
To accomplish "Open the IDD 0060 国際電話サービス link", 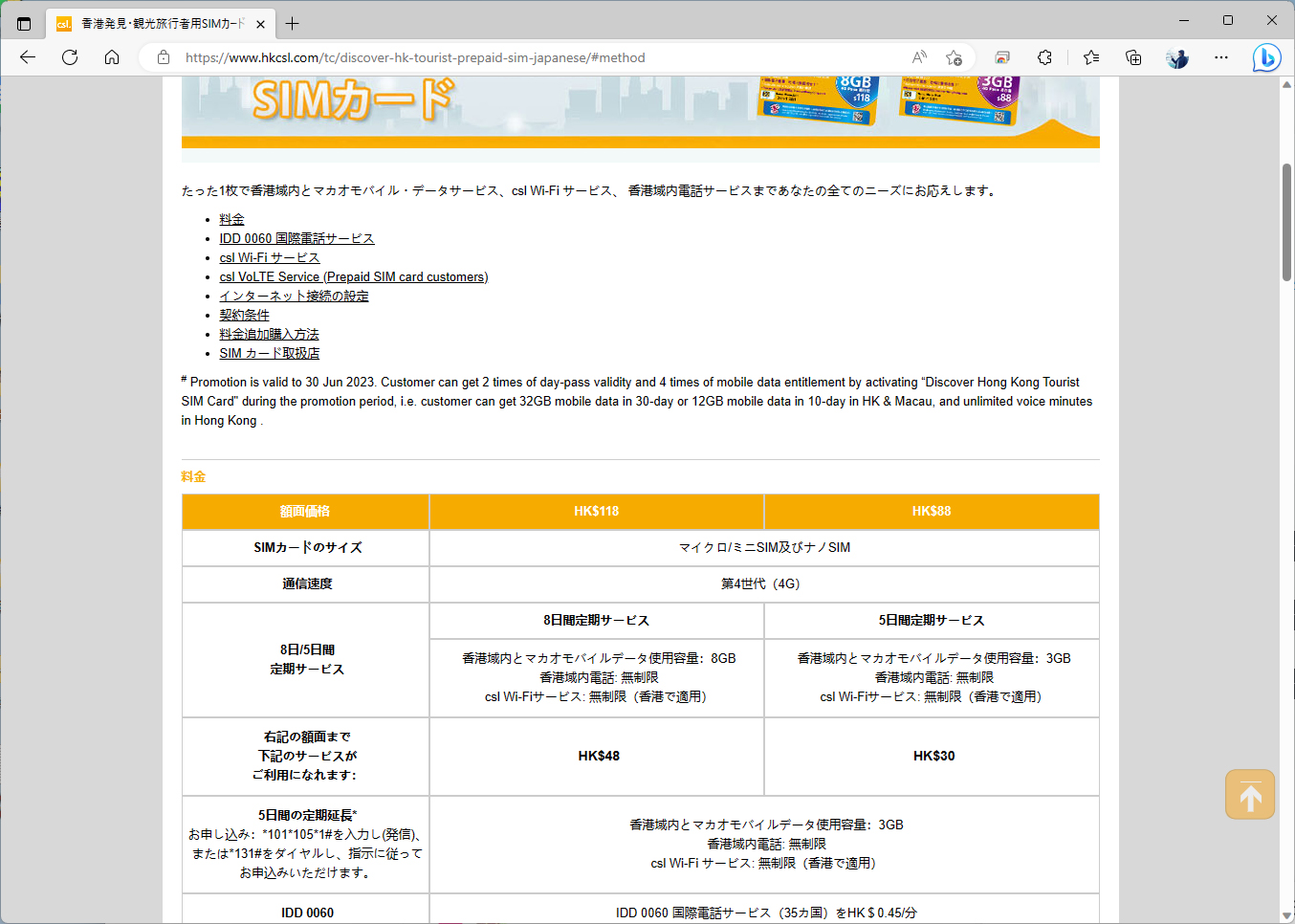I will pos(296,238).
